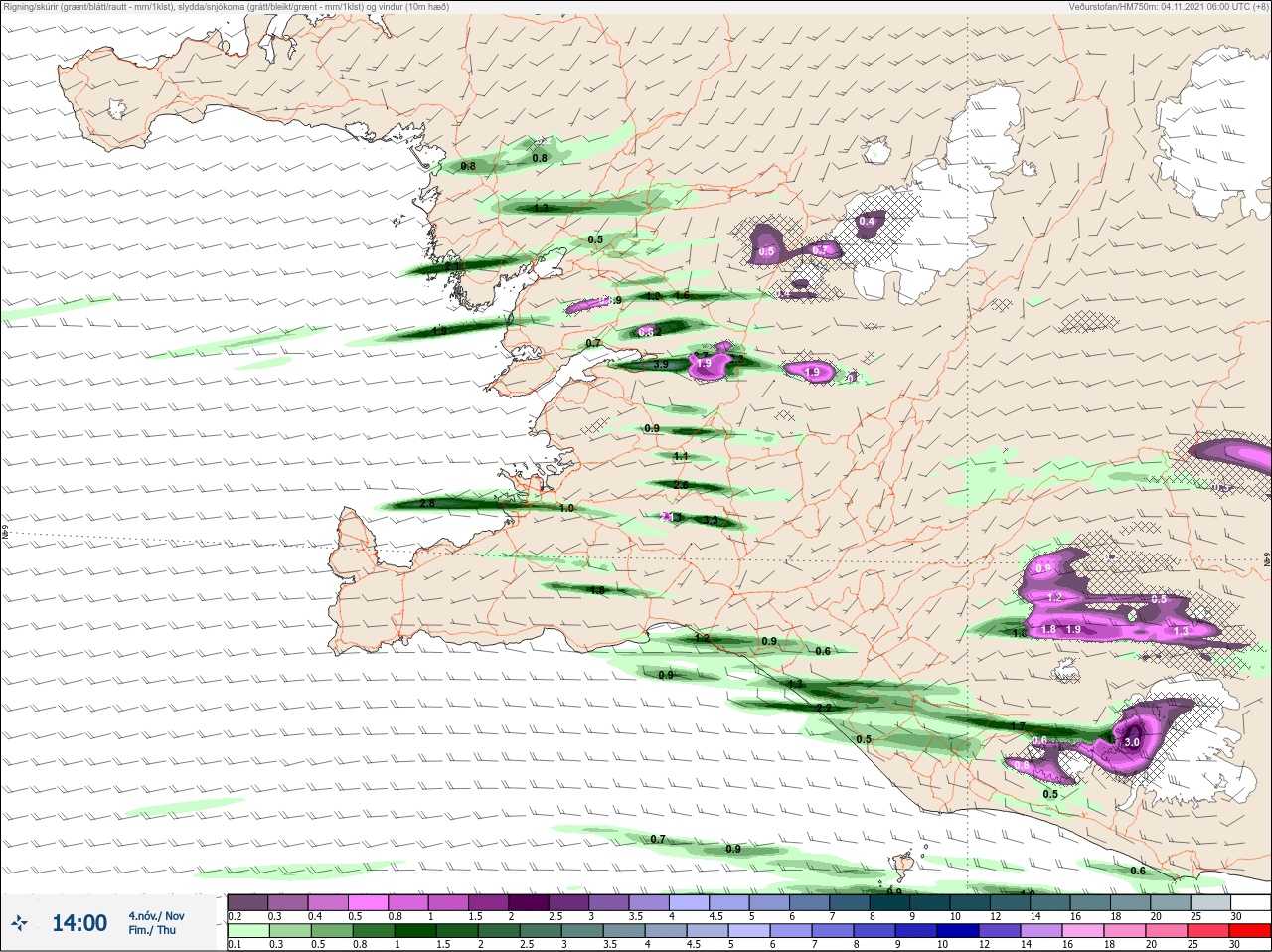Click the 1.8 value in the purple eastern area
Image resolution: width=1272 pixels, height=952 pixels.
click(1048, 629)
